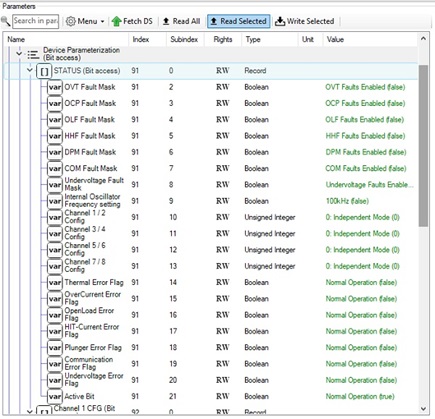This screenshot has height=419, width=435.
Task: Click the Write Selected download icon
Action: click(x=280, y=21)
